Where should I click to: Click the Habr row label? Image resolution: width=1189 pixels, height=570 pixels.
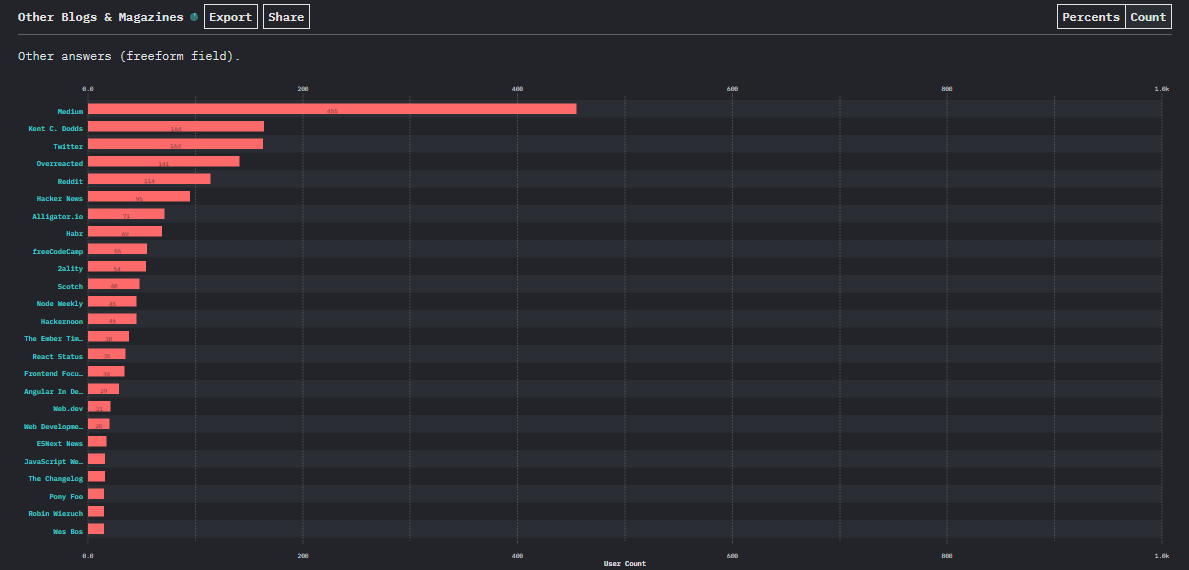pyautogui.click(x=74, y=234)
